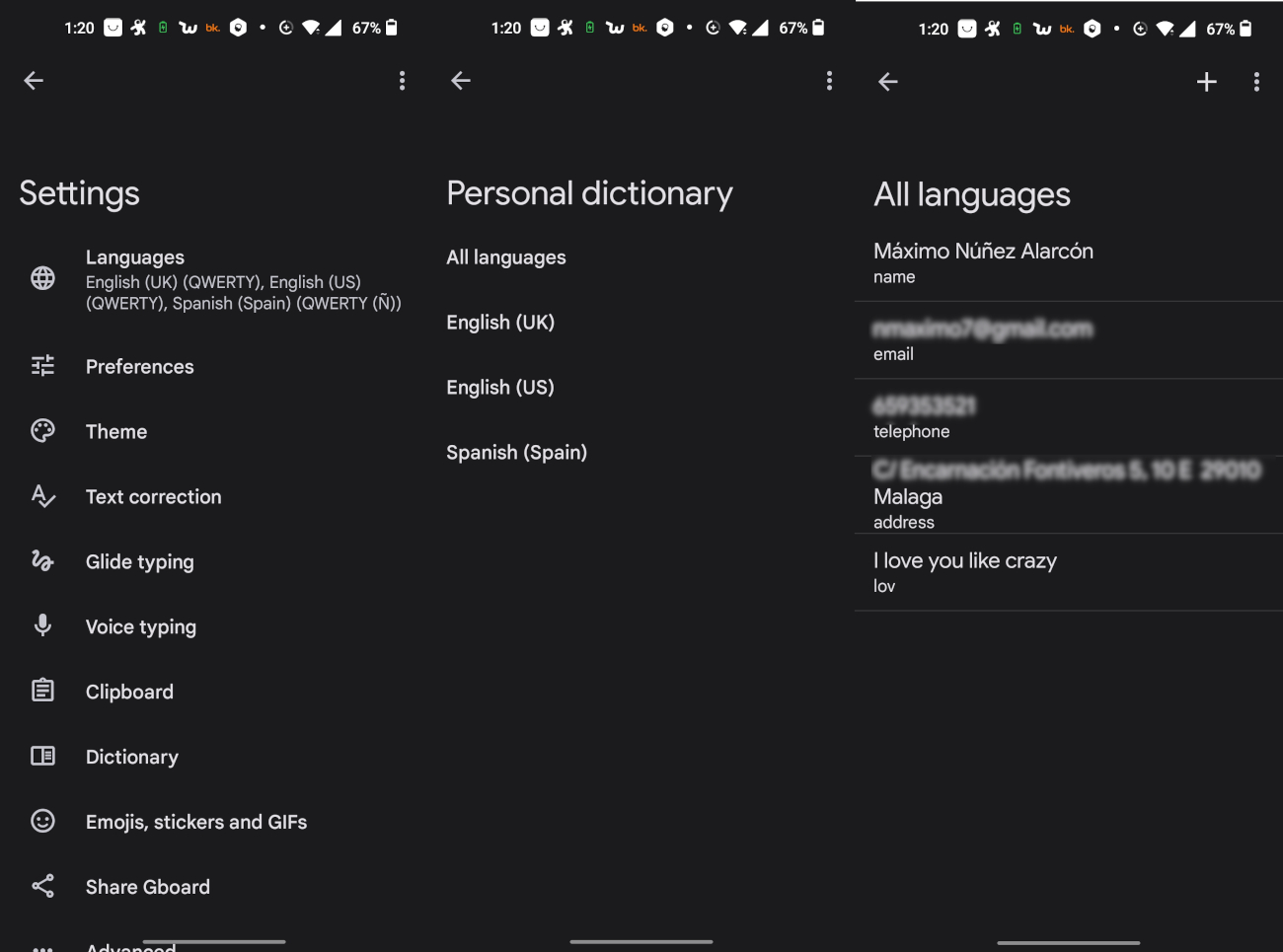Open overflow menu on Personal dictionary screen
1283x952 pixels.
[829, 81]
